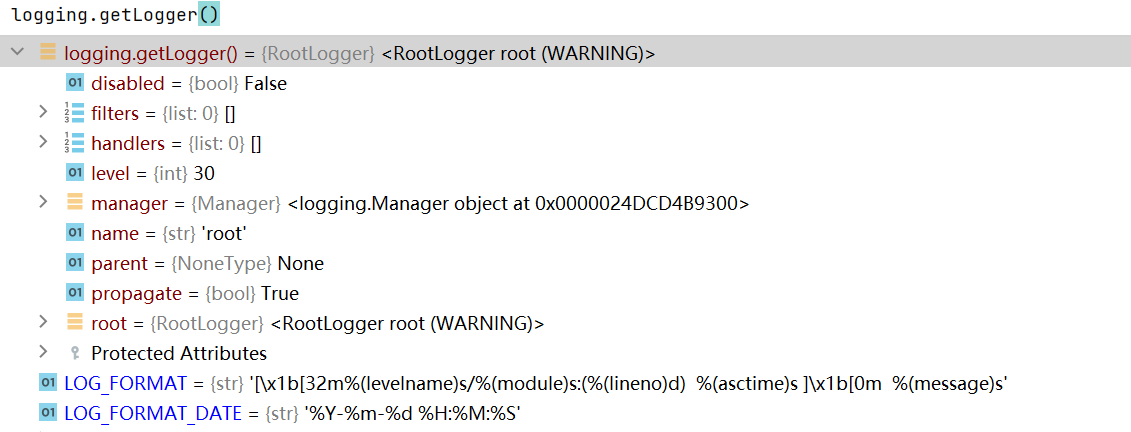Screen dimensions: 1131x432
Task: Expand Protected Attributes
Action: (43, 353)
